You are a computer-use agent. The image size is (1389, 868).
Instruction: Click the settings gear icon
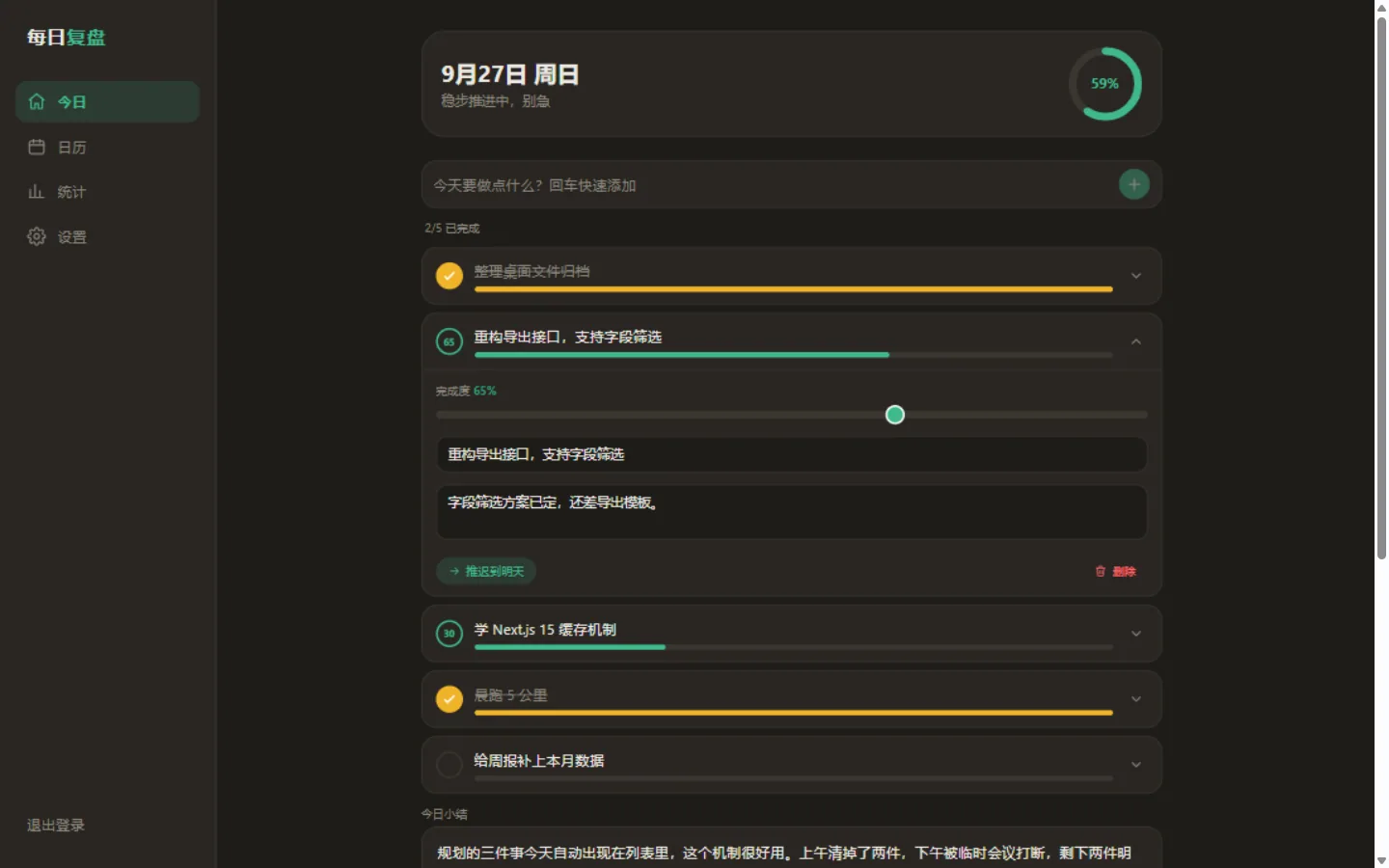[x=37, y=236]
